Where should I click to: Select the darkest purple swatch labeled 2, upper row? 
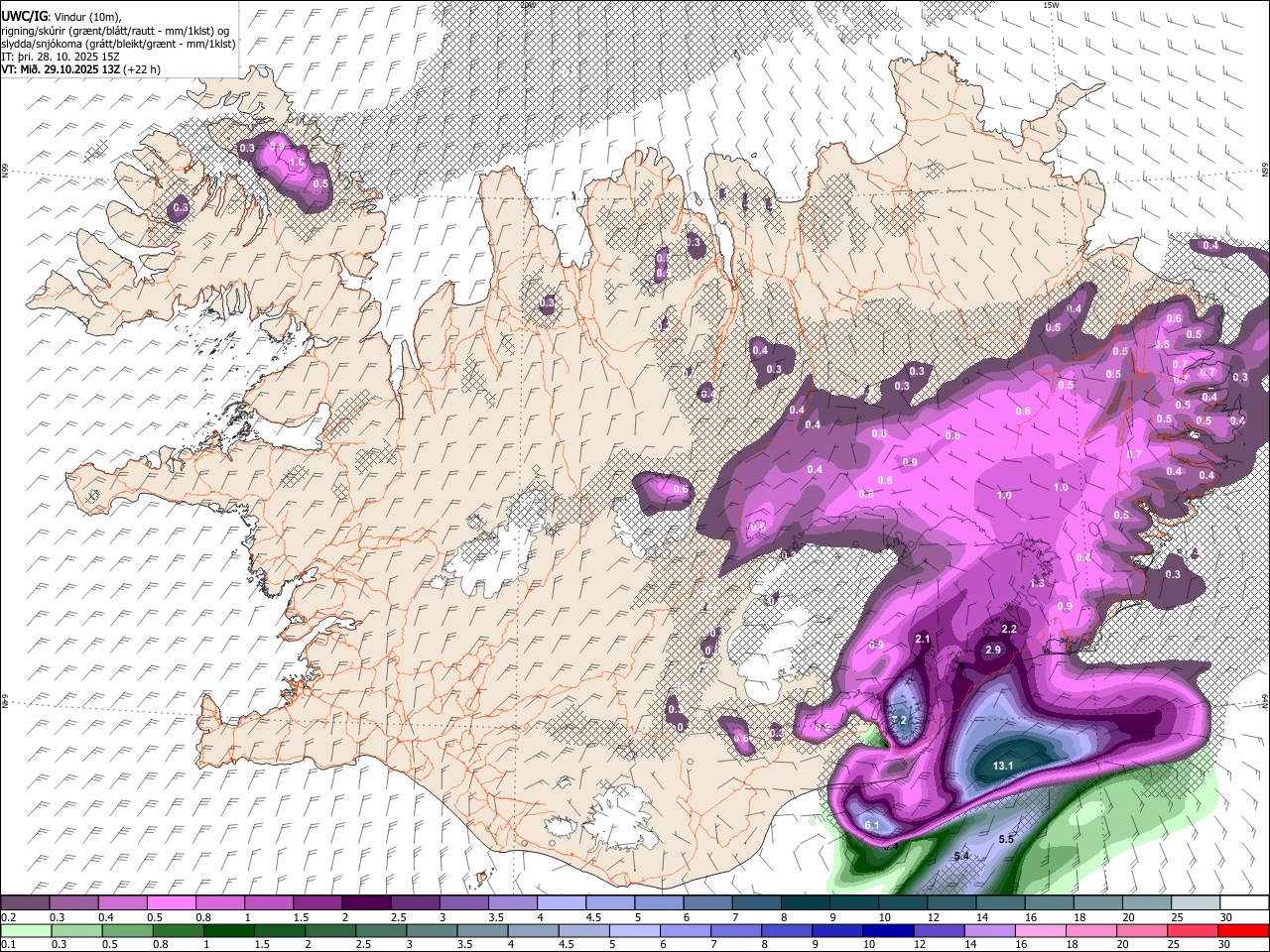[365, 903]
